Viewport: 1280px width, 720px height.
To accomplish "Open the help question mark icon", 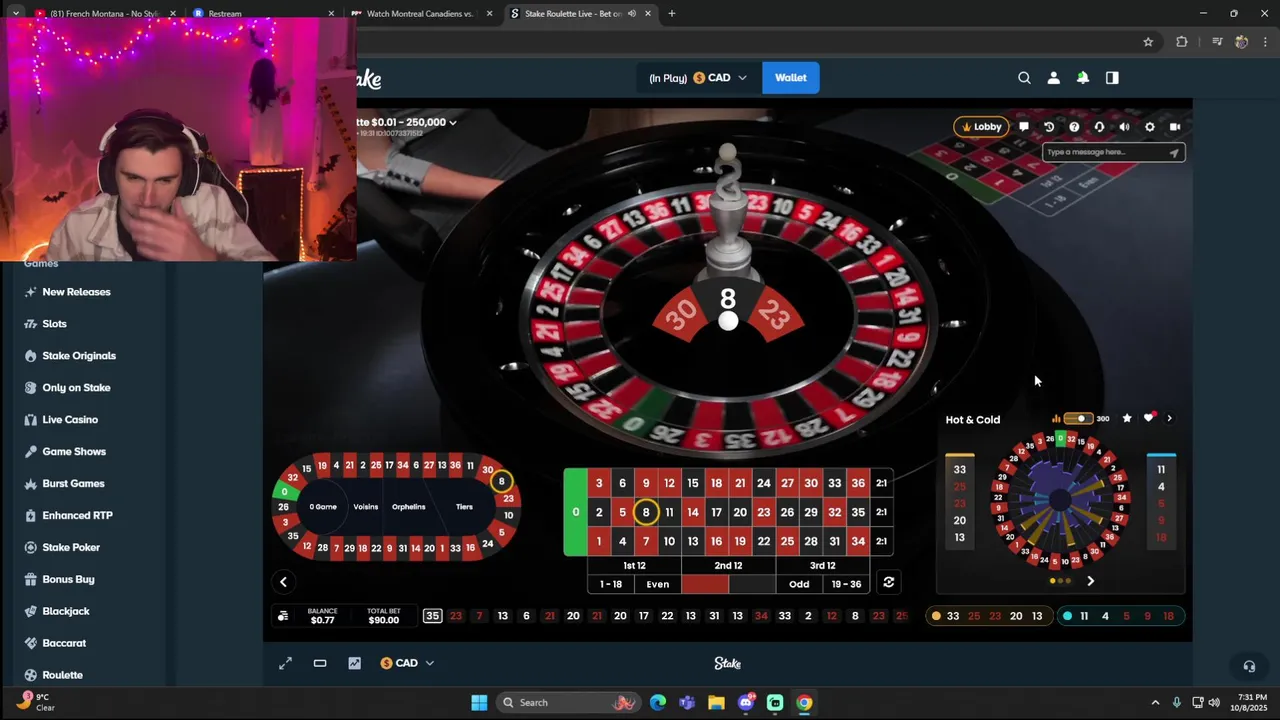I will click(x=1074, y=127).
